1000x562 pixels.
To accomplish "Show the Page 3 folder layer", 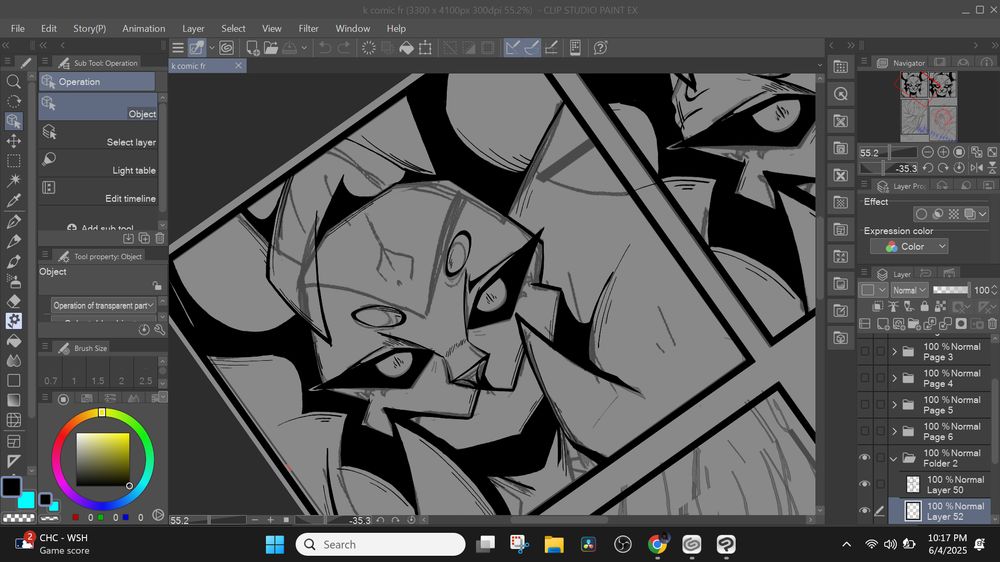I will click(865, 351).
